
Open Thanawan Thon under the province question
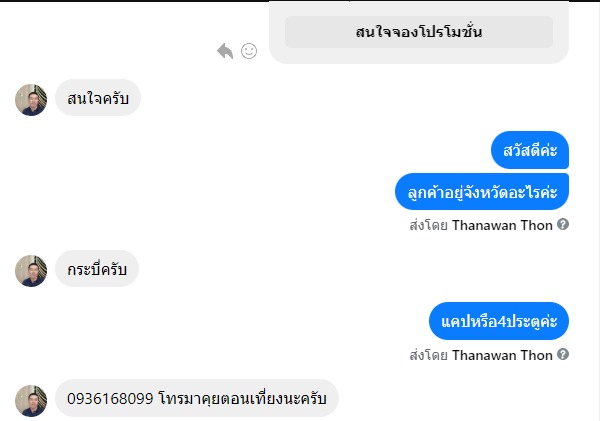tap(502, 225)
